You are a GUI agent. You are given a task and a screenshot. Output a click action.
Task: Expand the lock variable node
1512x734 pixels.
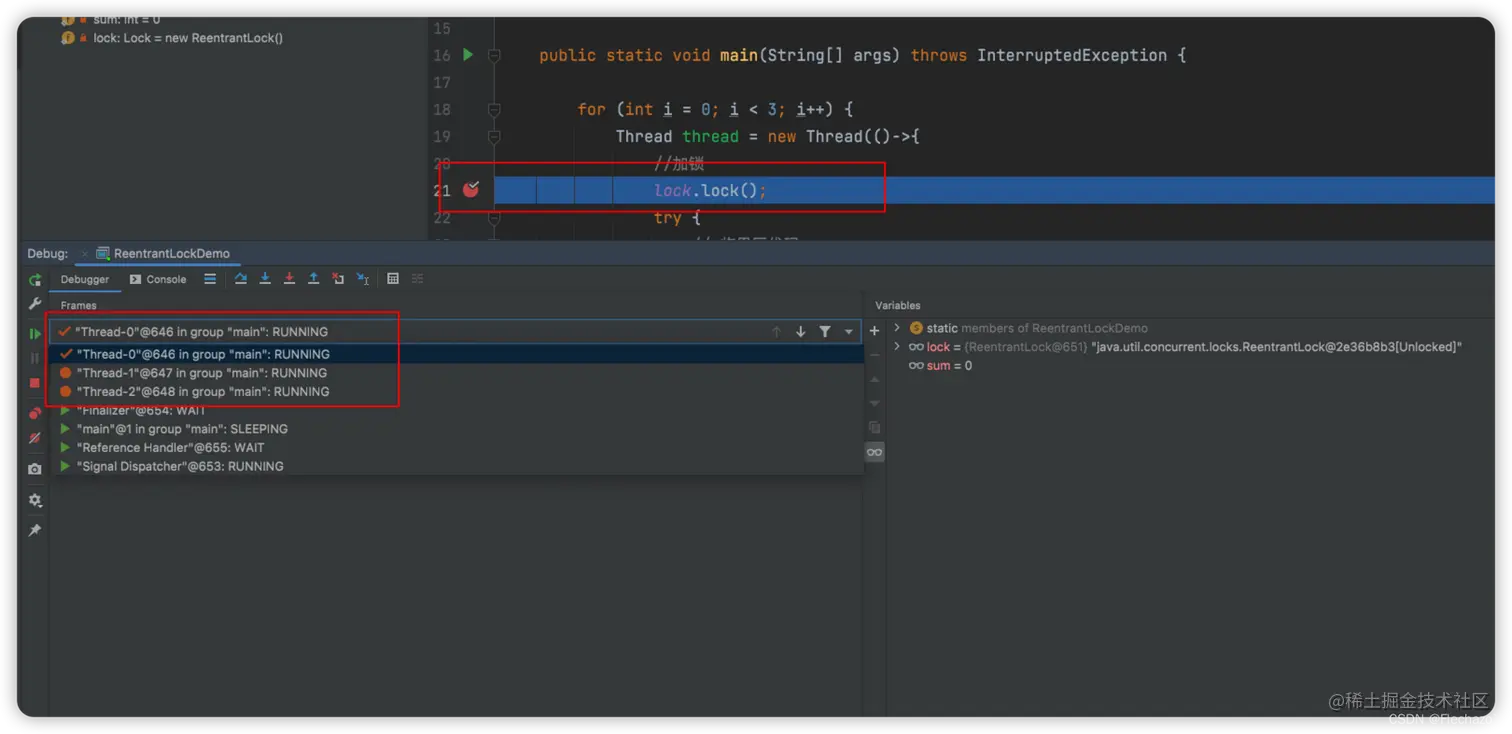point(897,347)
